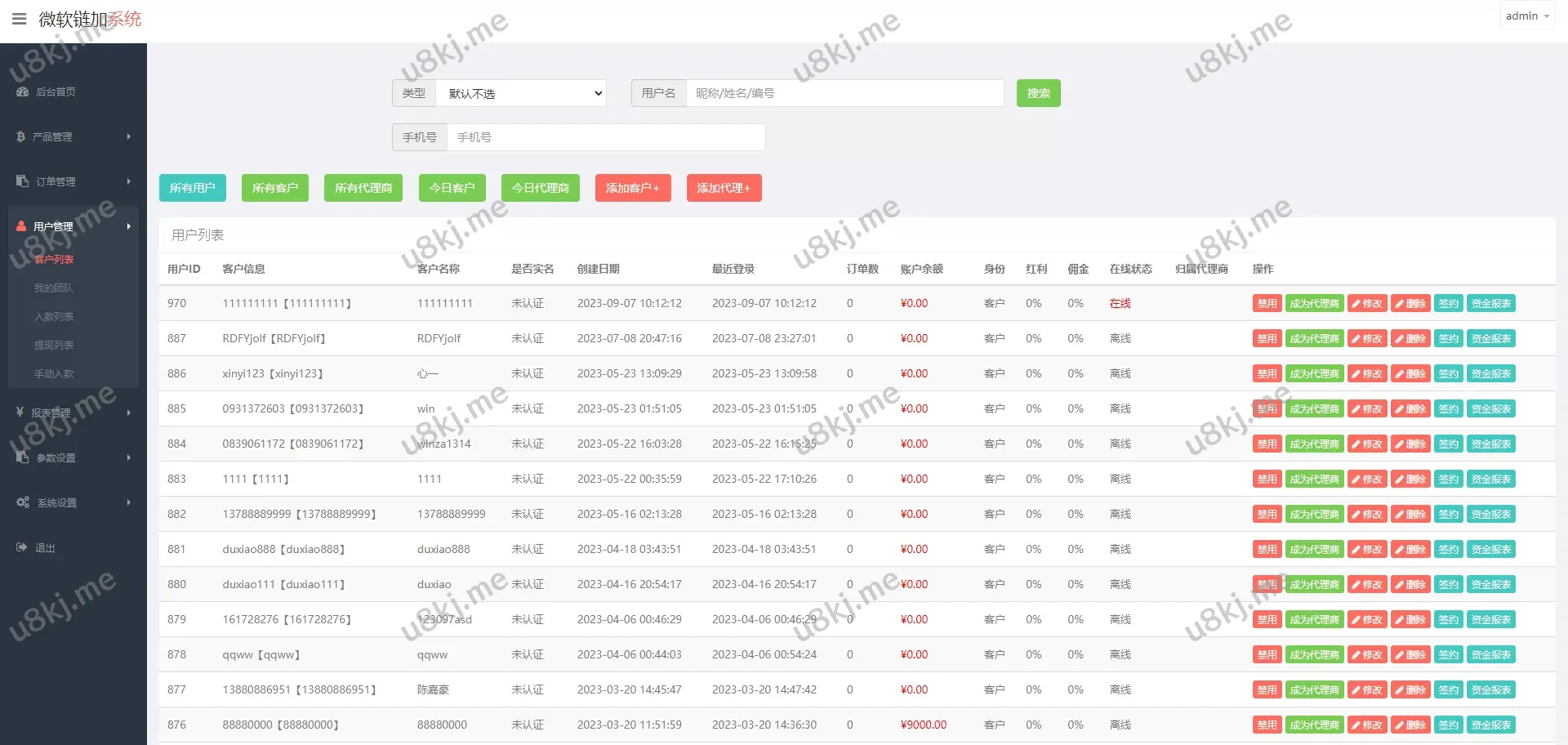Click the hamburger menu icon

(19, 19)
